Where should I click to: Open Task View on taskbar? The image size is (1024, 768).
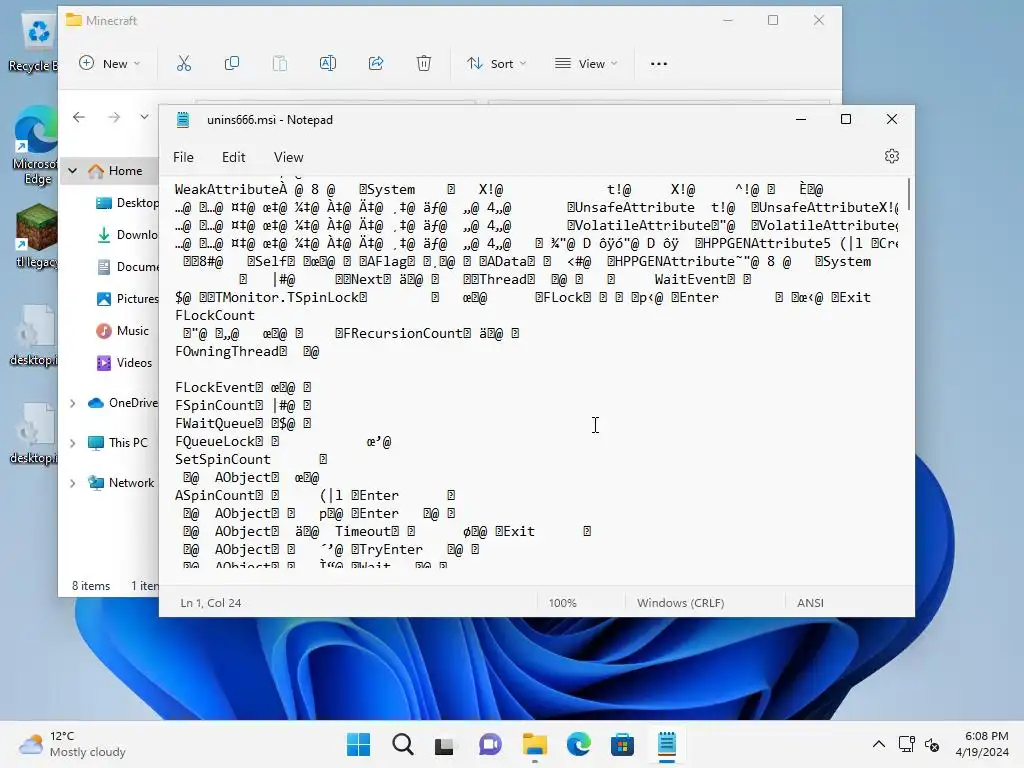445,744
